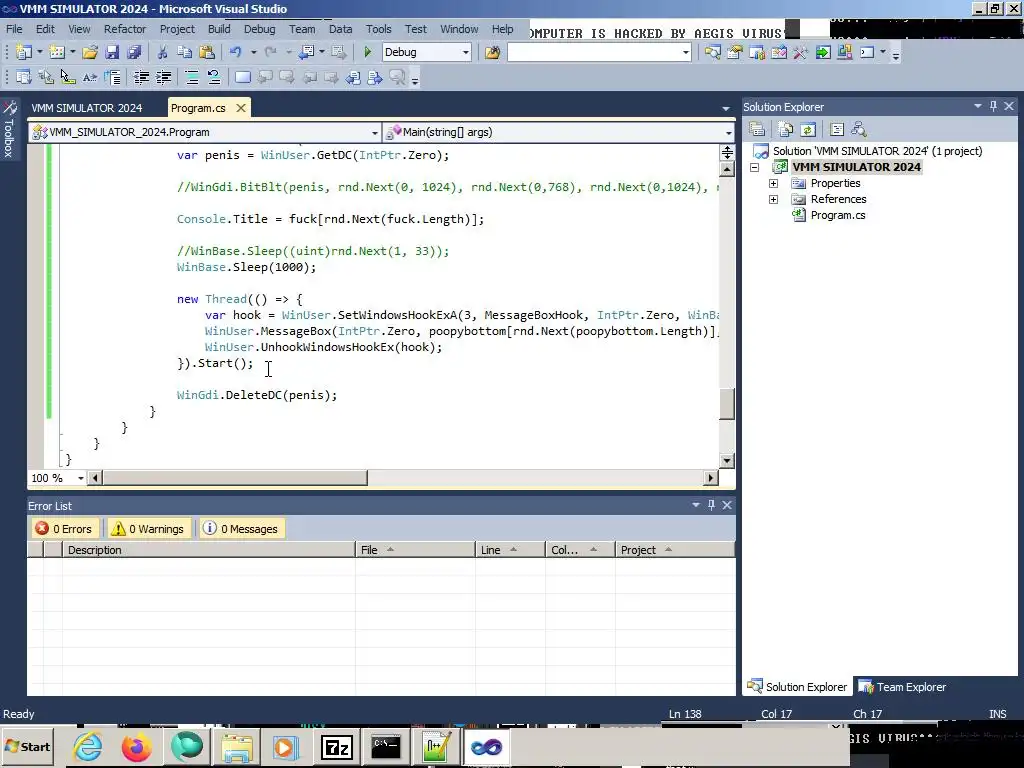This screenshot has width=1024, height=768.
Task: Toggle a bookmark on current line
Action: click(x=242, y=78)
